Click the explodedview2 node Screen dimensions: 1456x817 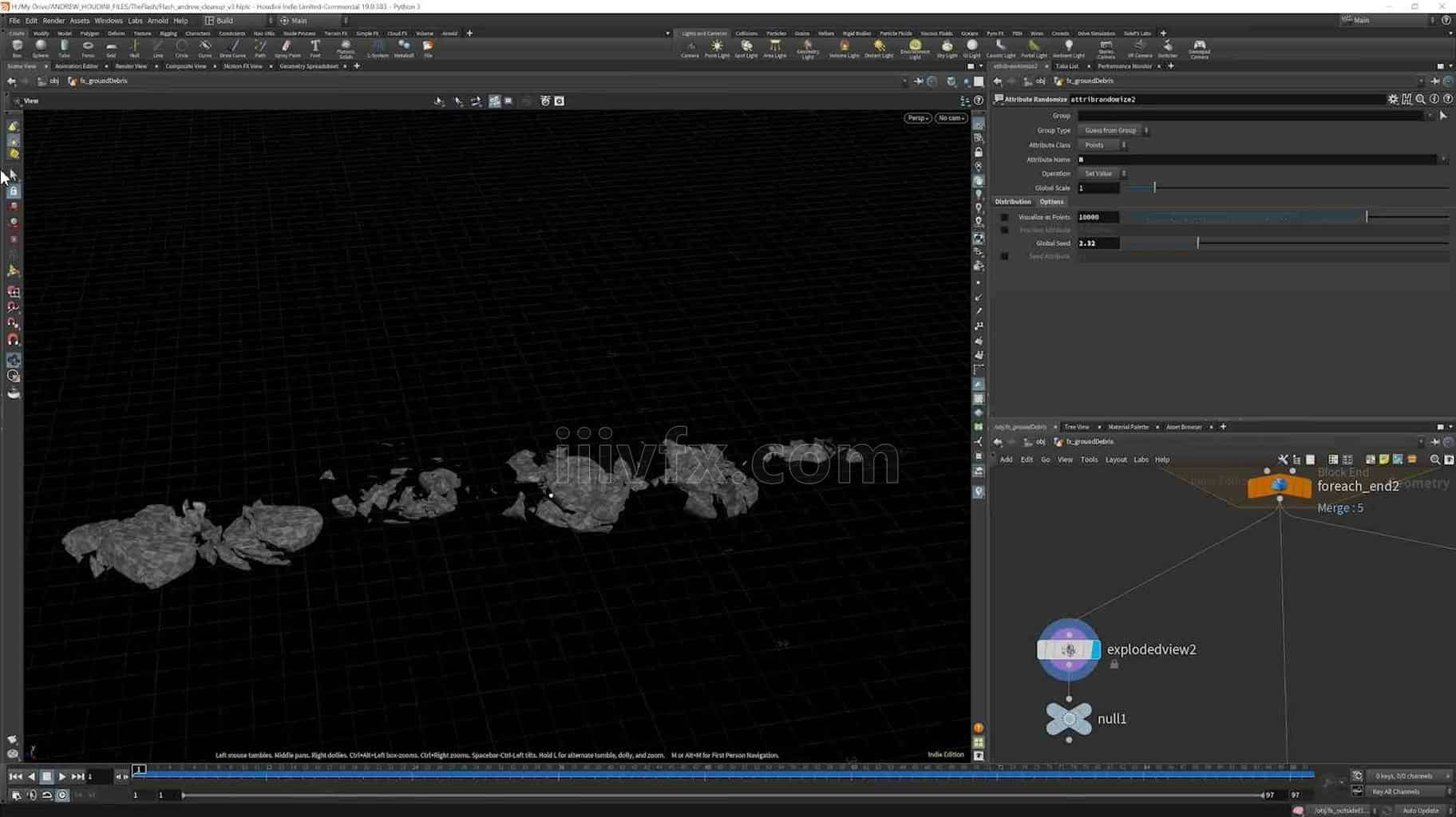click(x=1068, y=649)
